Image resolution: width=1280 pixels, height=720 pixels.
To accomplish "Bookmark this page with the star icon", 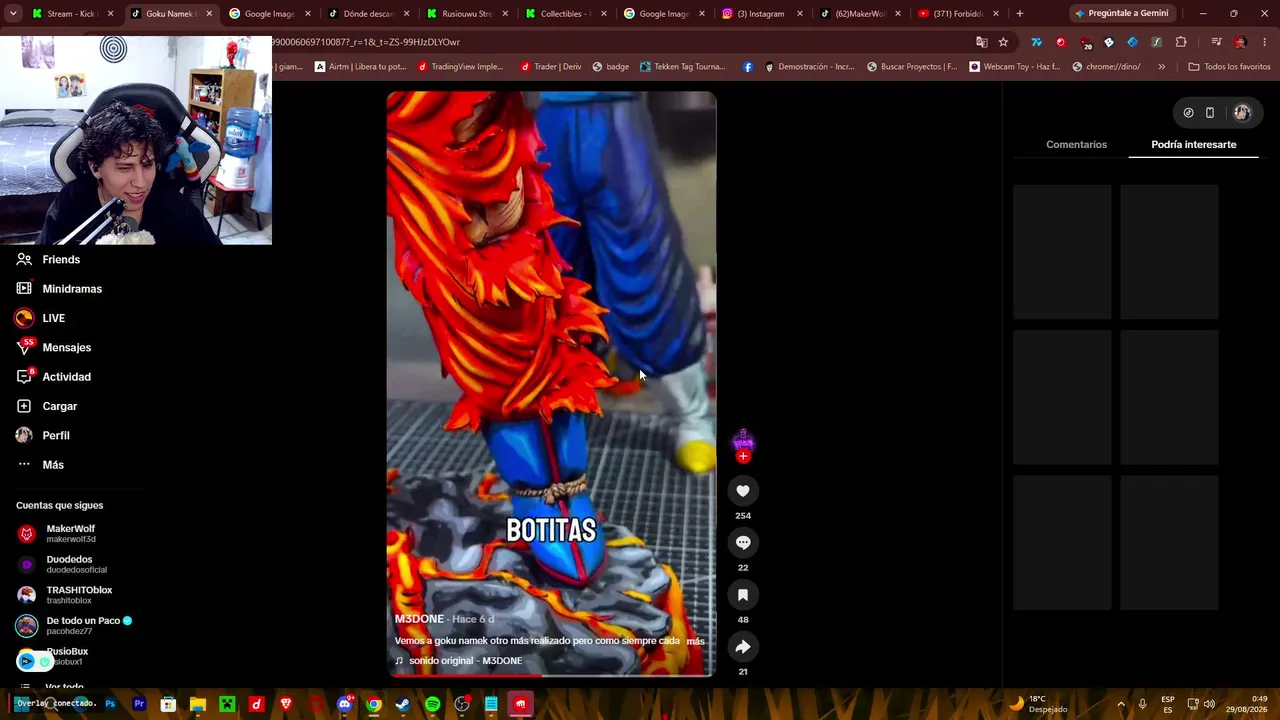I will point(1003,42).
